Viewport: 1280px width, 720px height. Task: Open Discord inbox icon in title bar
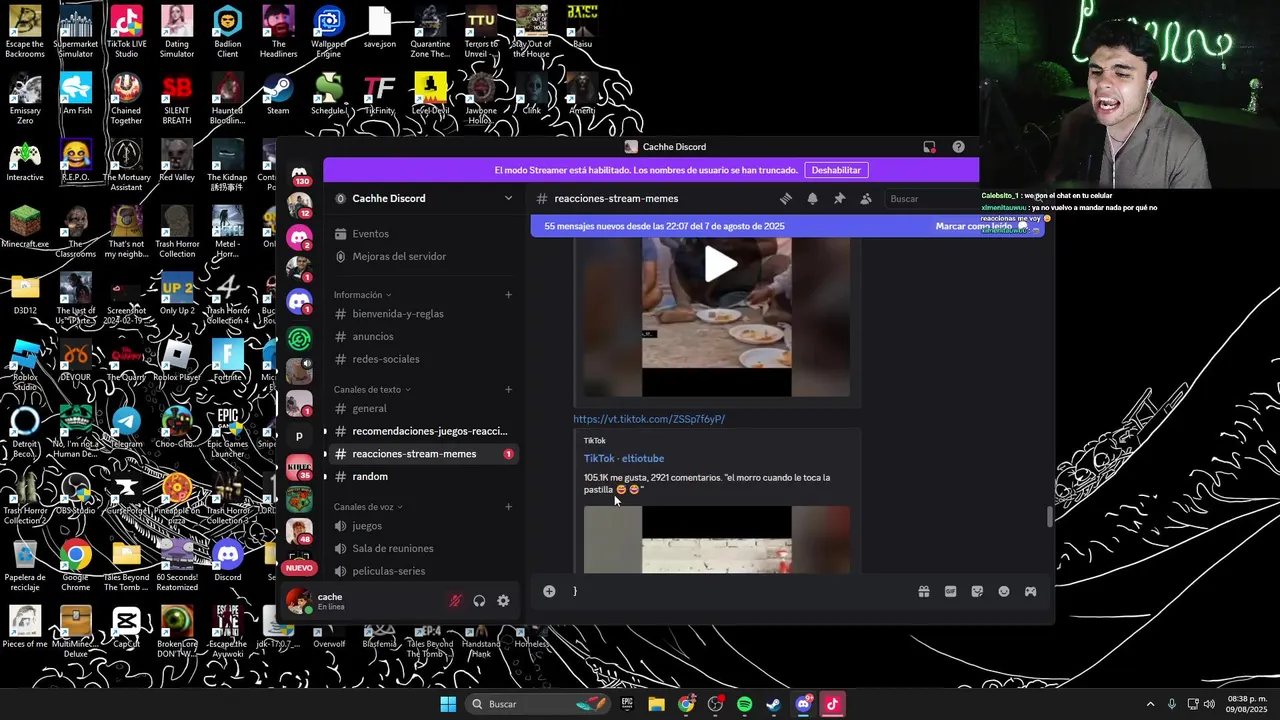[x=929, y=147]
